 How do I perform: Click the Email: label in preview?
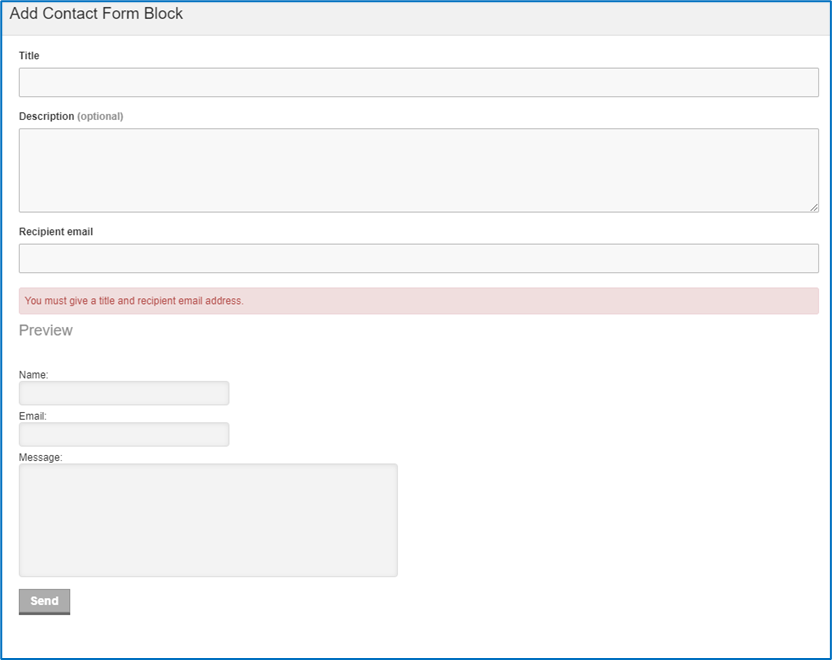(33, 416)
